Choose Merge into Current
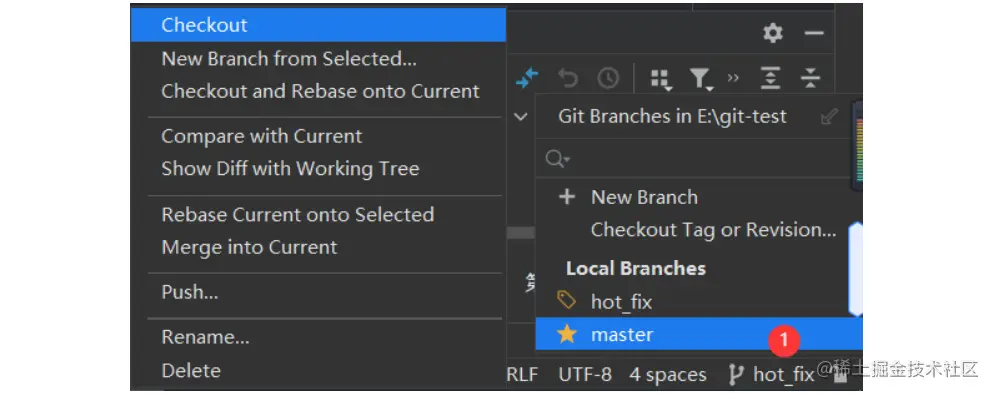The width and height of the screenshot is (993, 394). 250,247
